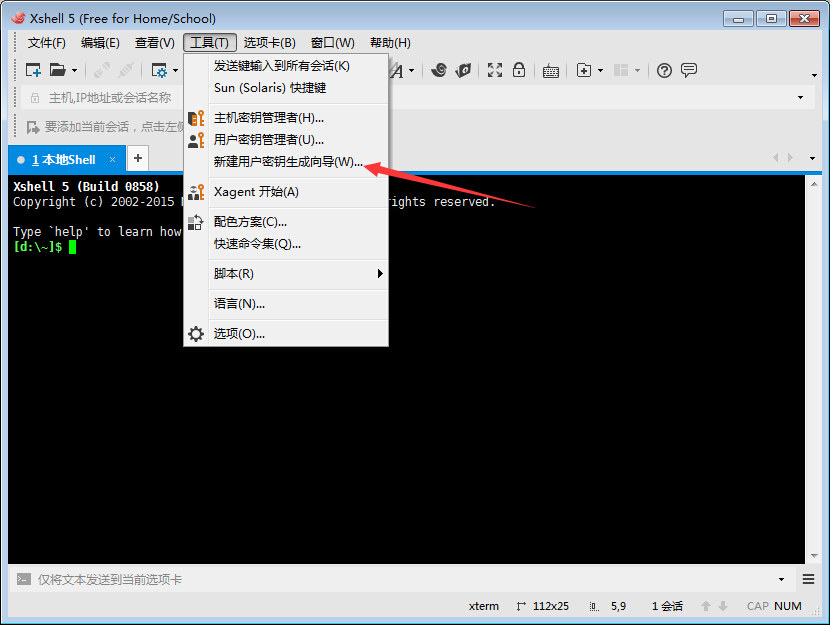Screen dimensions: 830x625
Task: Expand the address bar dropdown arrow
Action: coord(800,97)
